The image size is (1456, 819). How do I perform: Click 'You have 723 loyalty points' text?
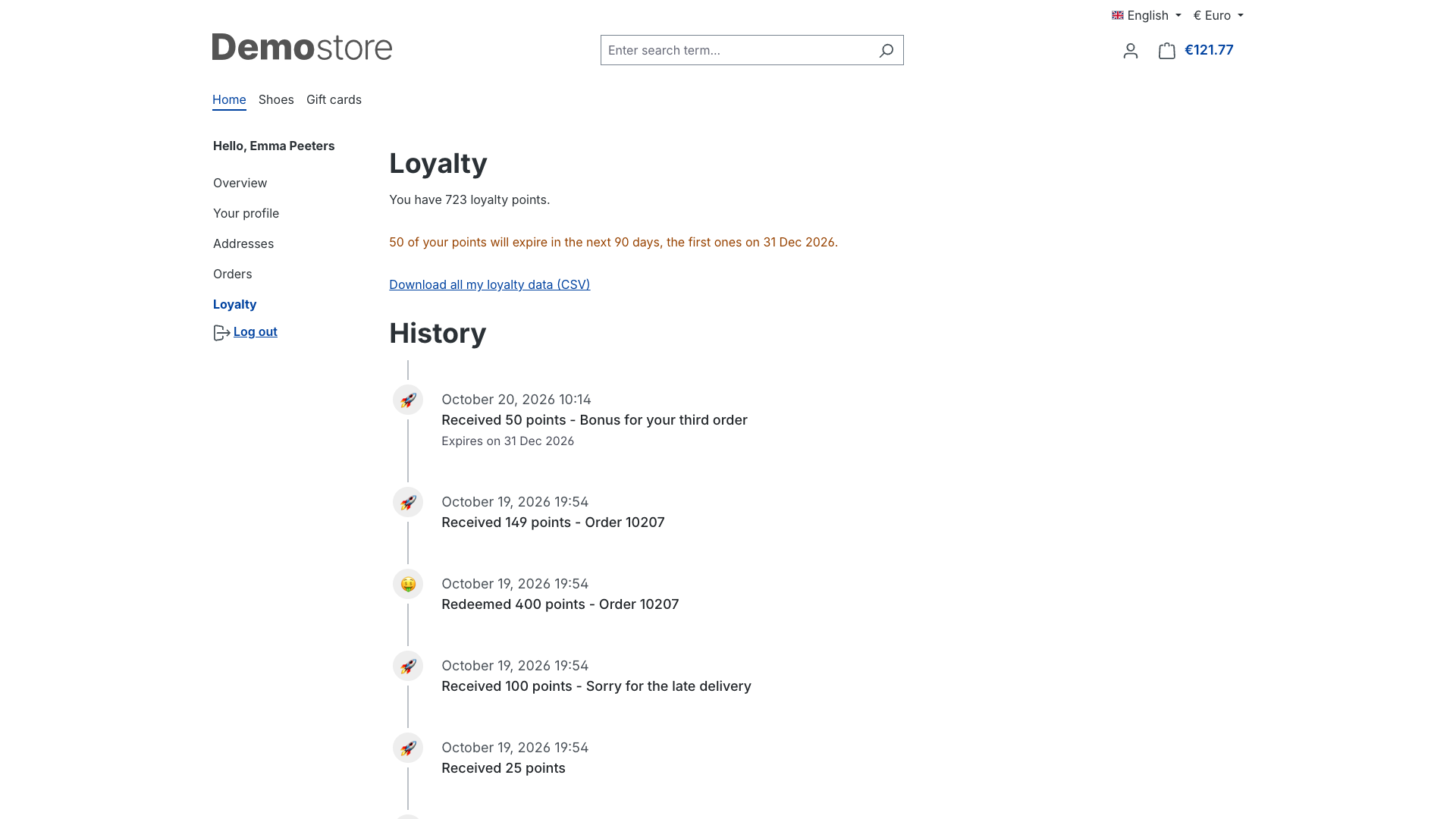pyautogui.click(x=469, y=199)
